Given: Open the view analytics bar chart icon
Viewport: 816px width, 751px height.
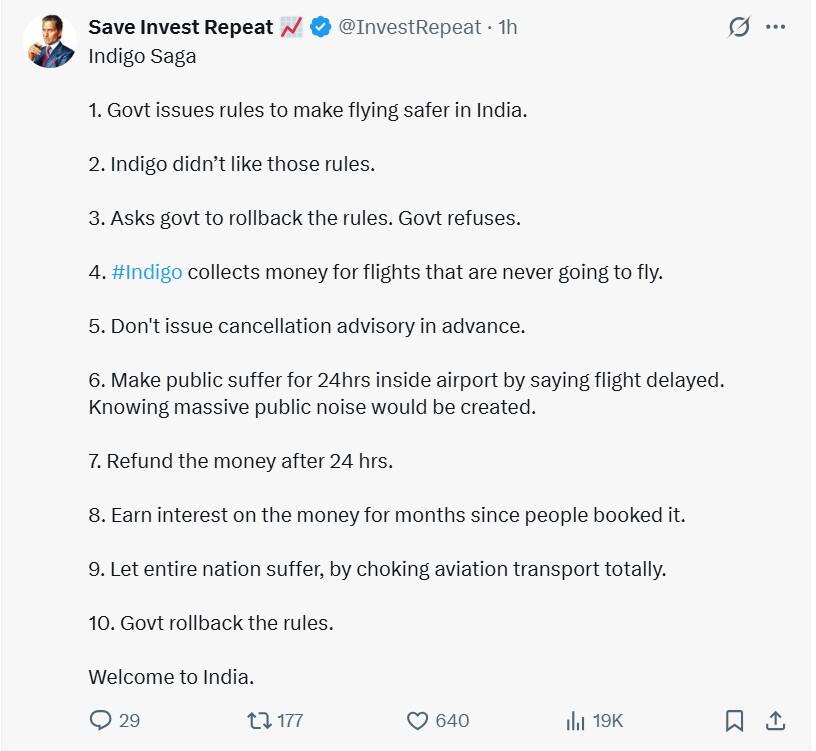Looking at the screenshot, I should click(x=575, y=720).
